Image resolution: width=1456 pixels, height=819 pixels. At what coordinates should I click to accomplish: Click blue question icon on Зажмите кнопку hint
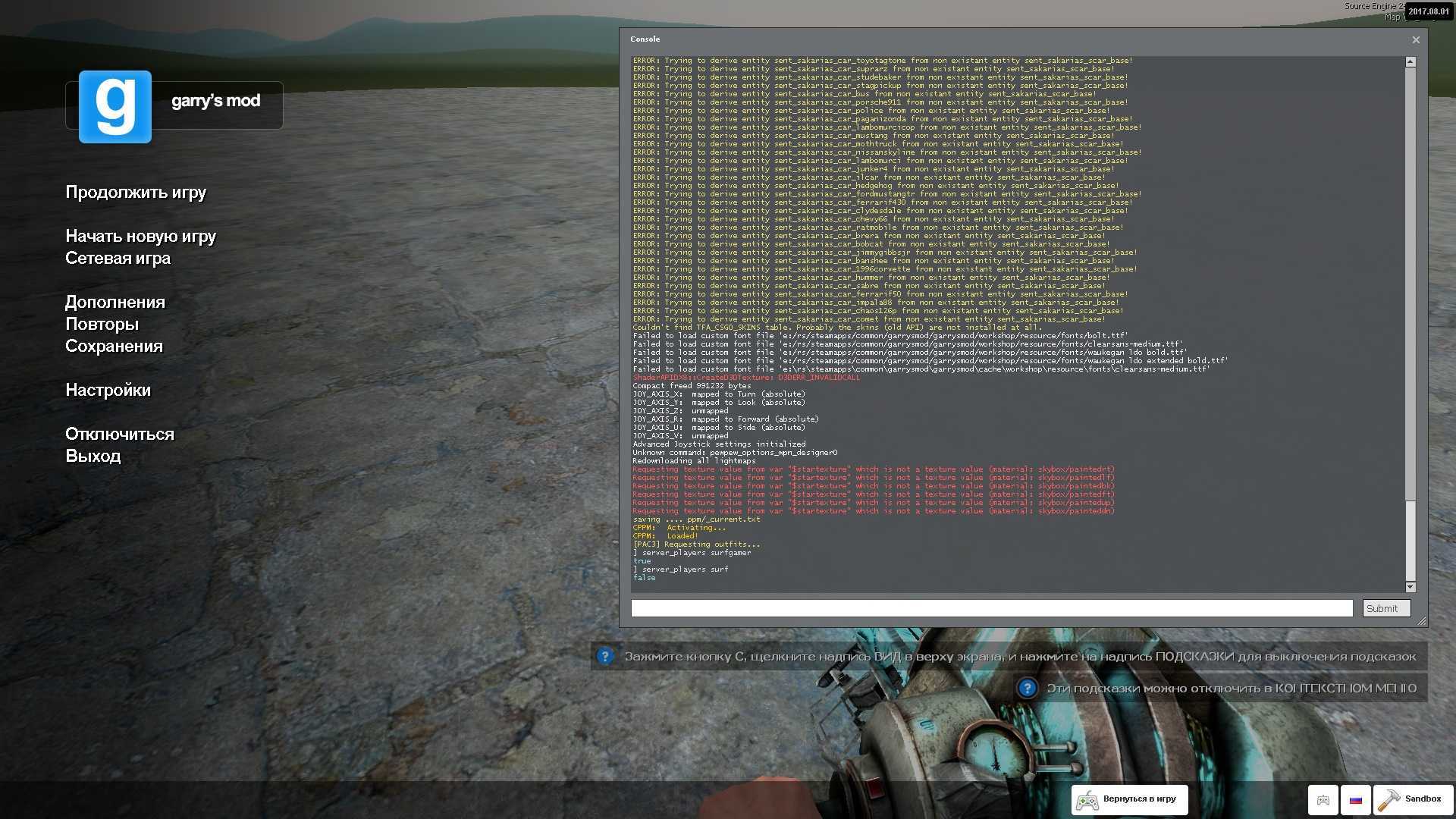point(604,656)
